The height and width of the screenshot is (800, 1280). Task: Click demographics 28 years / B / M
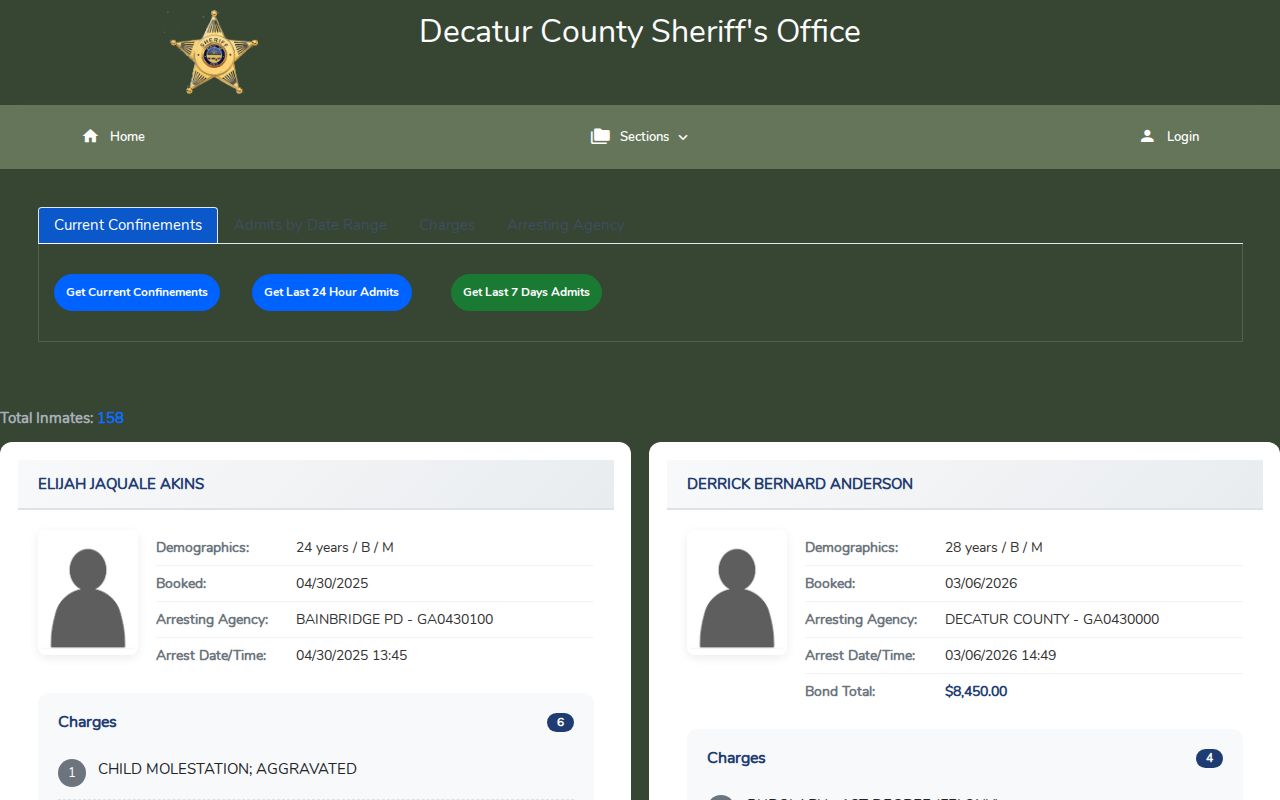point(994,547)
